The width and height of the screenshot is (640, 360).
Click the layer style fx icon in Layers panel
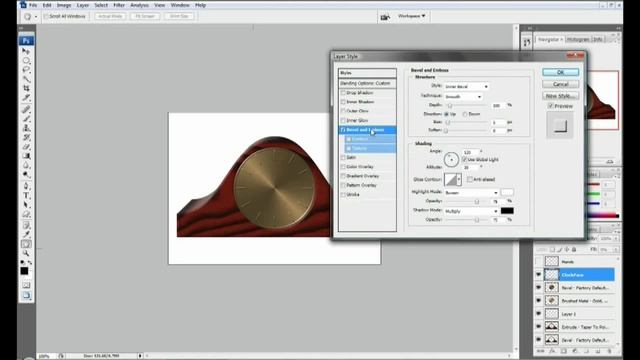(x=552, y=351)
